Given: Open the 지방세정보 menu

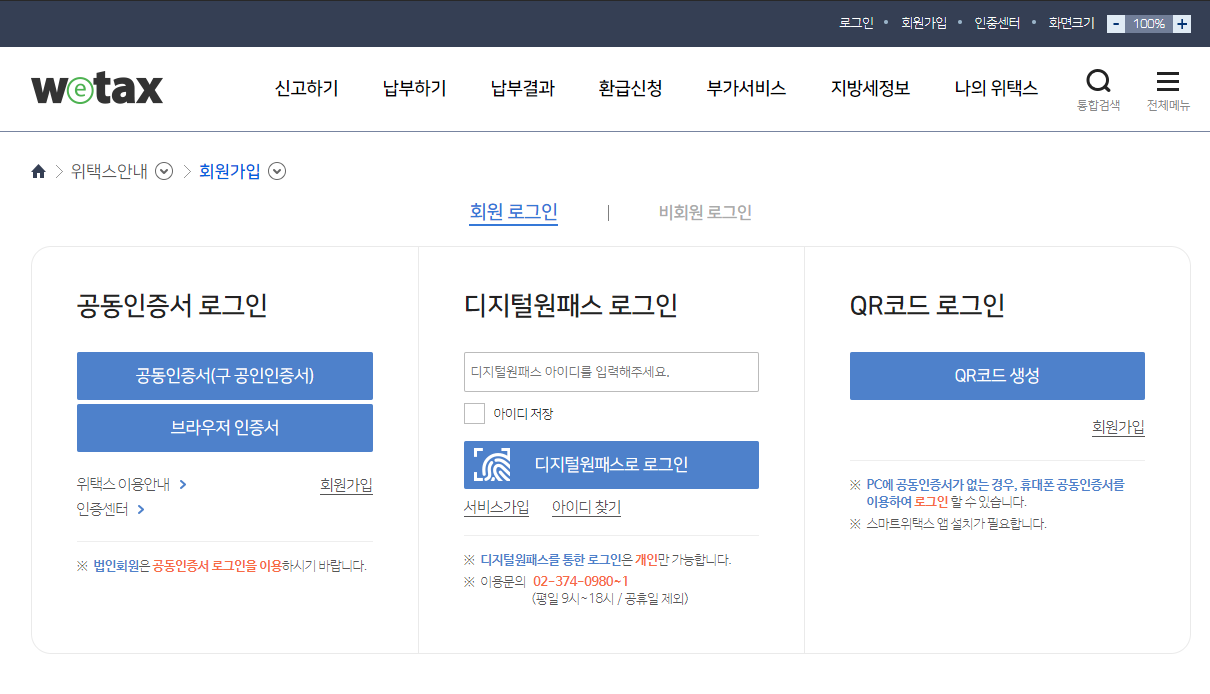Looking at the screenshot, I should [x=871, y=88].
